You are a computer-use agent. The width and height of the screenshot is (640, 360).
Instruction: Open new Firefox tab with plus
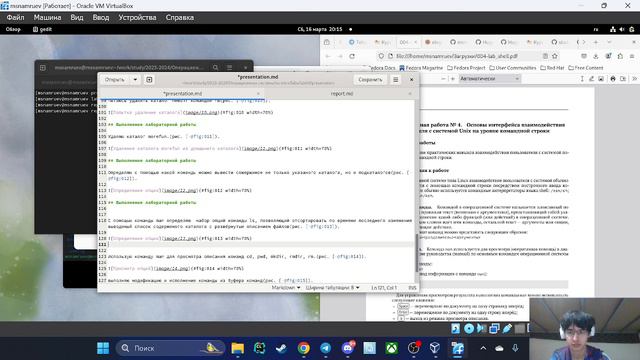pos(596,42)
